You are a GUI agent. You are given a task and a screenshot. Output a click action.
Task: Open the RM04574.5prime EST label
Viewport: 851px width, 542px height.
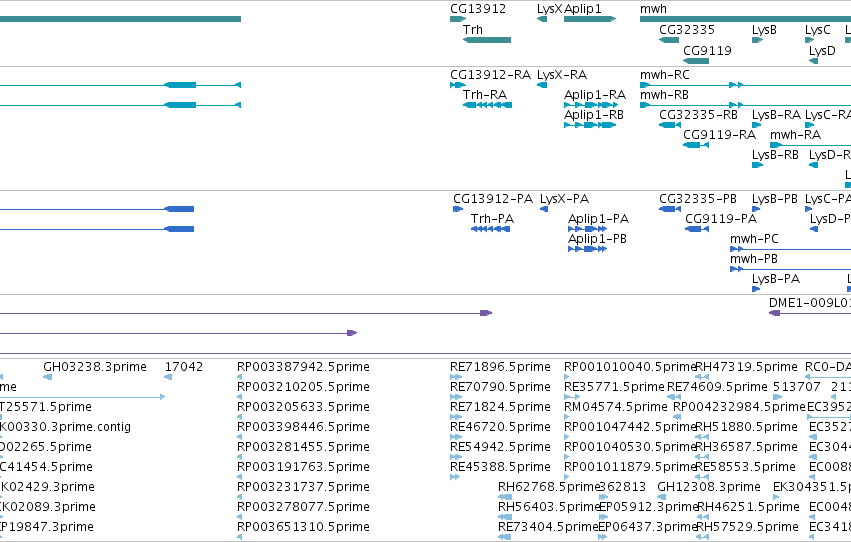pyautogui.click(x=615, y=407)
